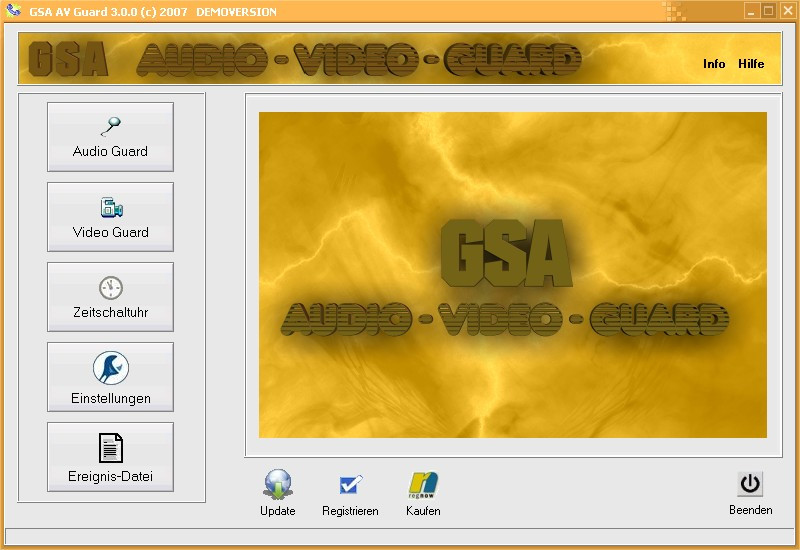Click the Update globe icon
This screenshot has width=800, height=550.
(278, 484)
